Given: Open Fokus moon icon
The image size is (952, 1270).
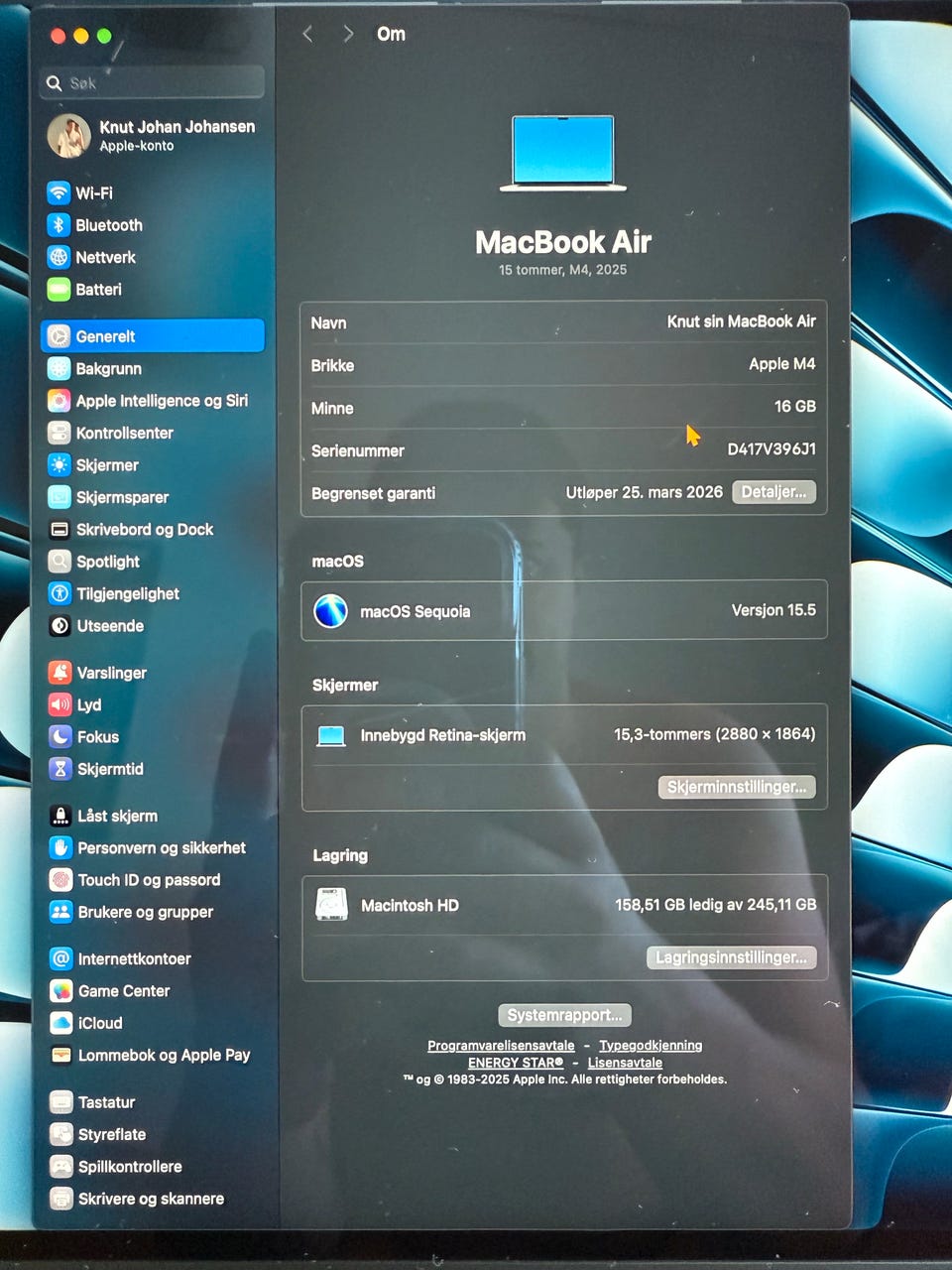Looking at the screenshot, I should click(60, 737).
